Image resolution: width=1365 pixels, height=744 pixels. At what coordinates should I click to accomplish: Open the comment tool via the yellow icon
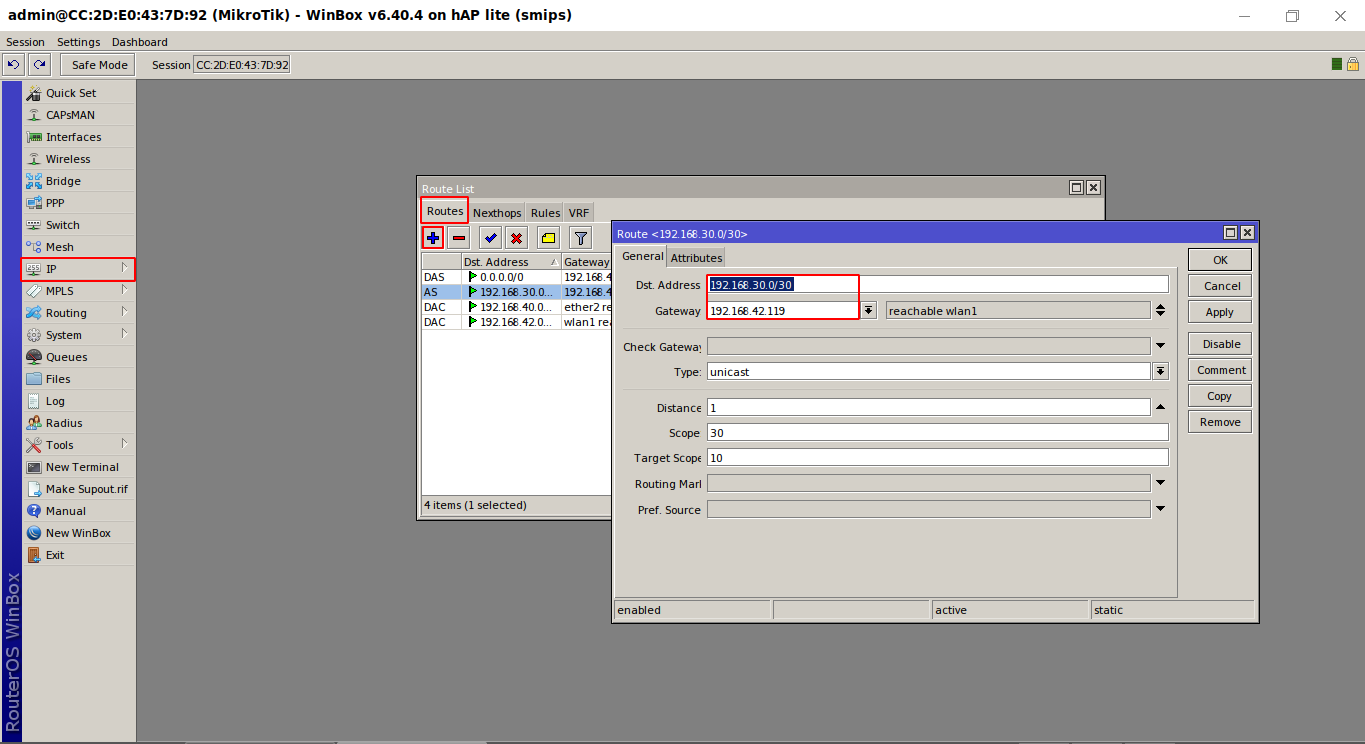pyautogui.click(x=547, y=237)
